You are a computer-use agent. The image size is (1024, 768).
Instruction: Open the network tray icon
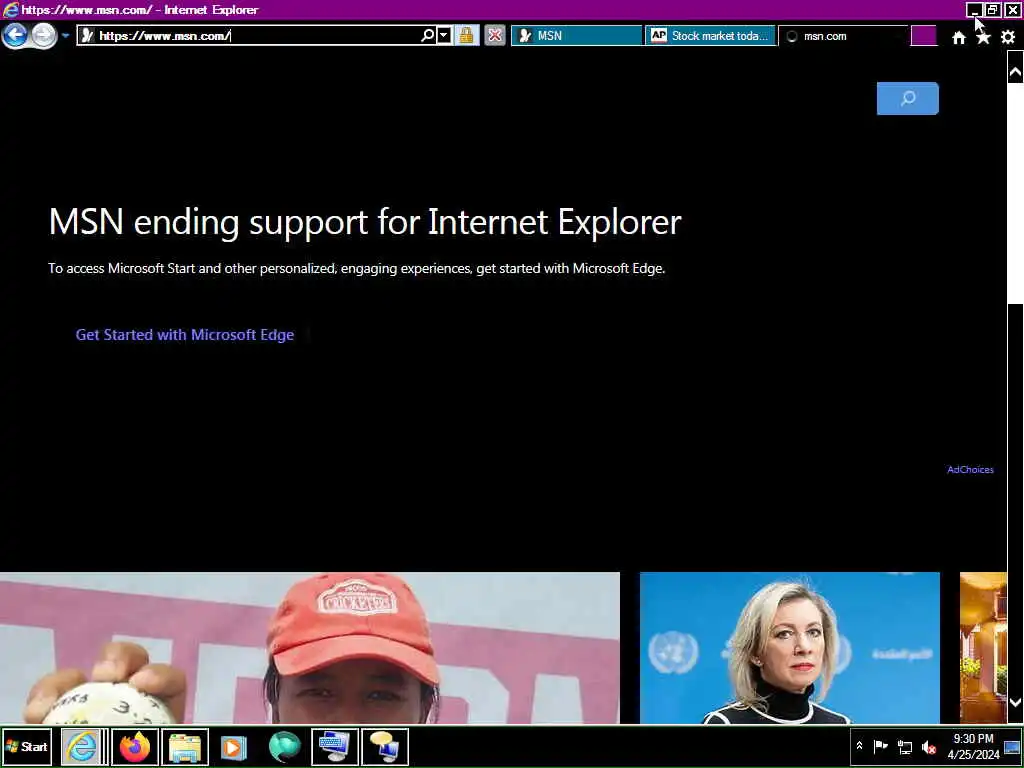(x=905, y=746)
